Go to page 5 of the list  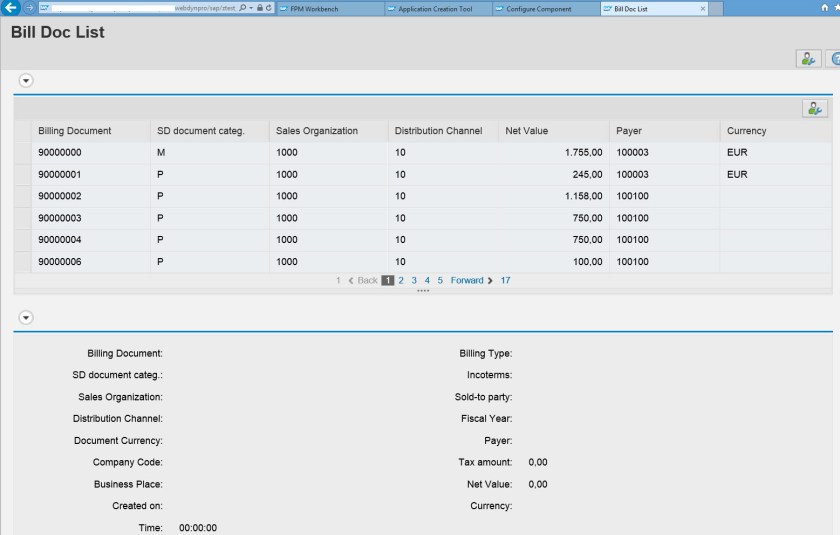tap(440, 280)
